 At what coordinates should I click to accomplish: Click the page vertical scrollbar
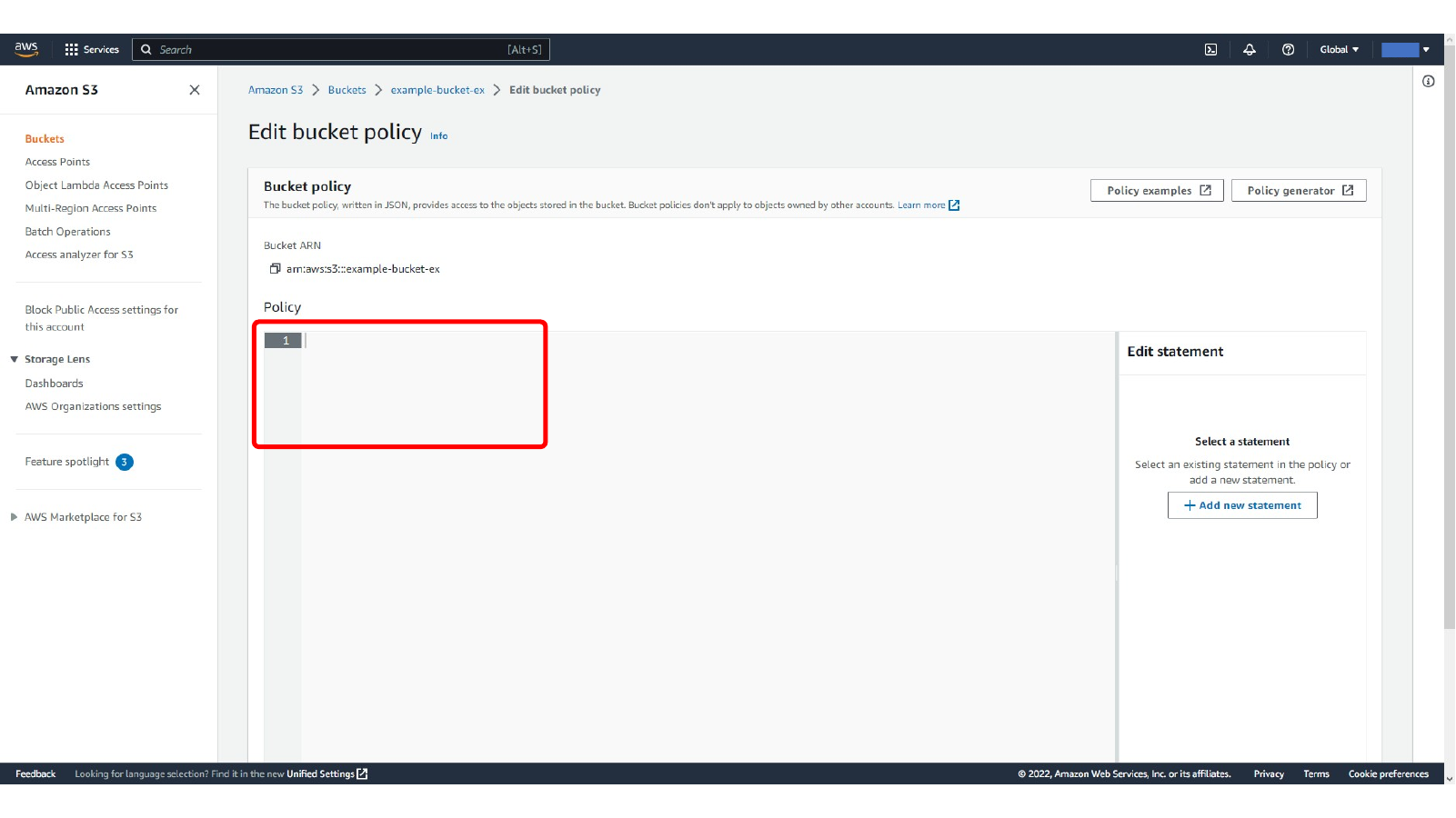pyautogui.click(x=1450, y=336)
